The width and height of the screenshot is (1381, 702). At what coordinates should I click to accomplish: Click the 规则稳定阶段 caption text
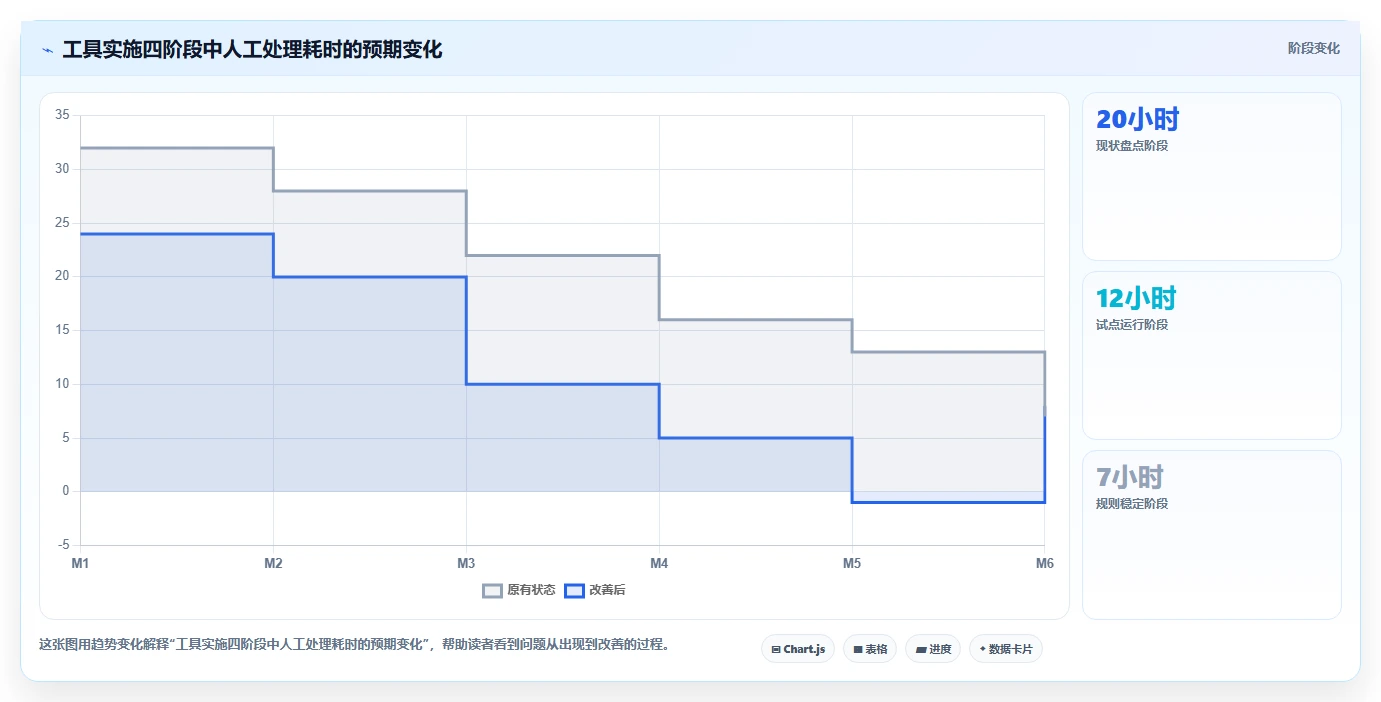tap(1132, 504)
